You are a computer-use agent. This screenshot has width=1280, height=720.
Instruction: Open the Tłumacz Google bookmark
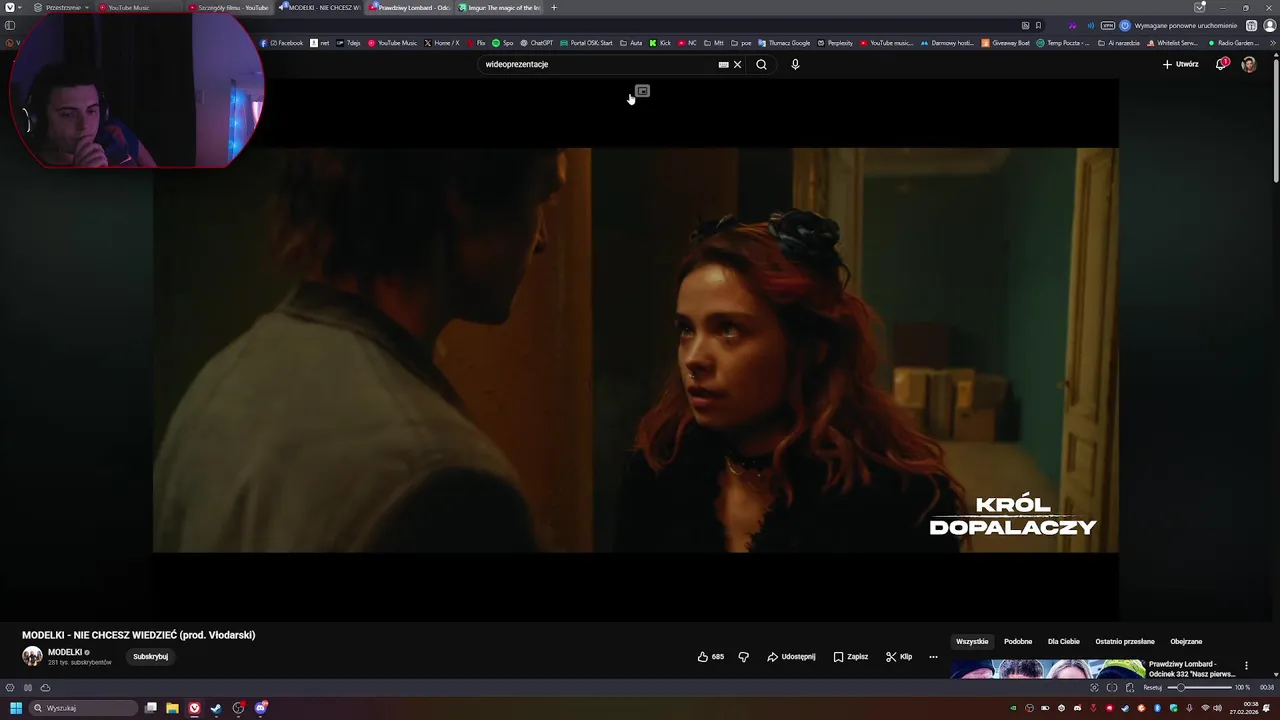pos(784,43)
